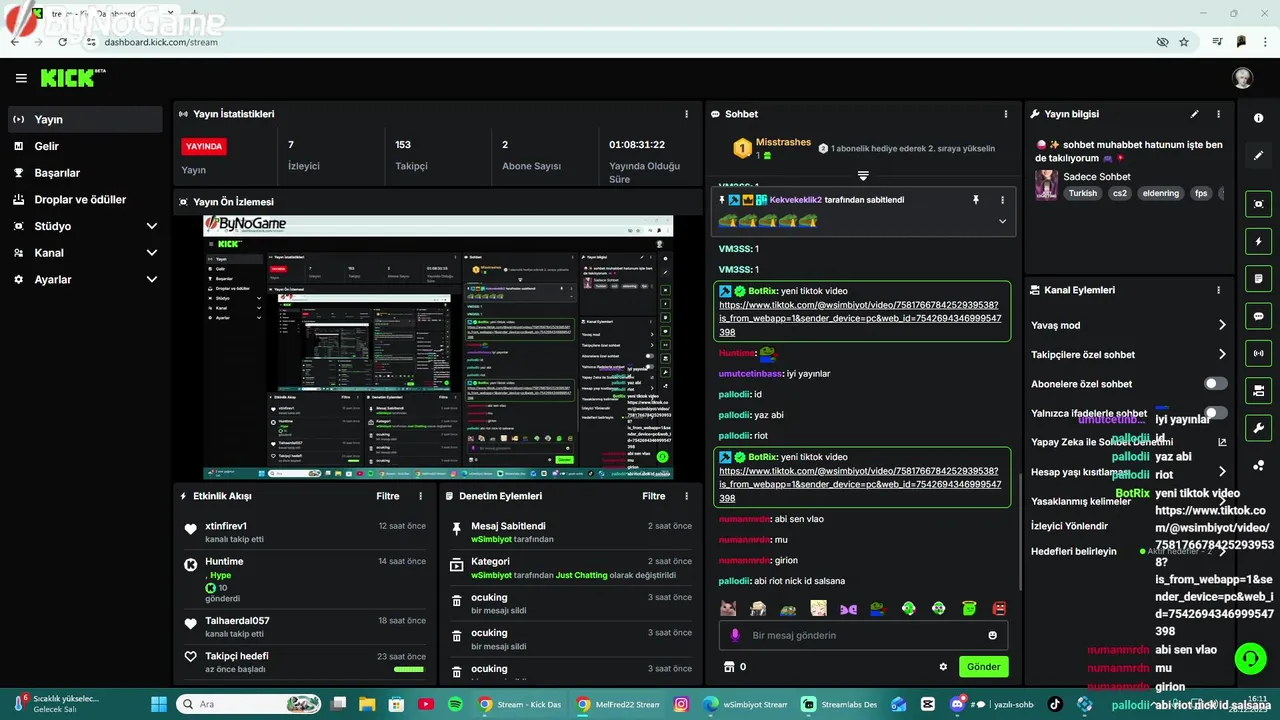The image size is (1280, 720).
Task: Open Yayın bilgisi three-dot options menu
Action: pyautogui.click(x=1219, y=114)
